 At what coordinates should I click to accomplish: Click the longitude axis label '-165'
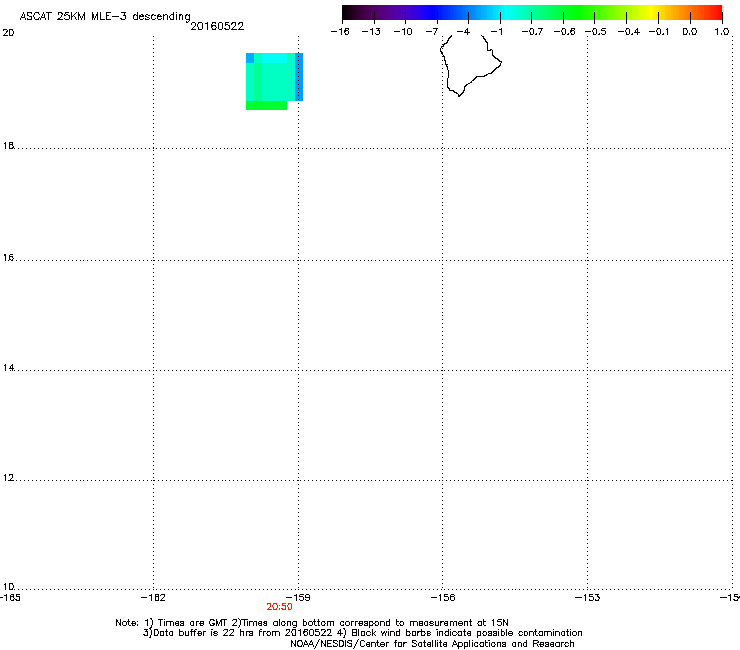click(10, 598)
